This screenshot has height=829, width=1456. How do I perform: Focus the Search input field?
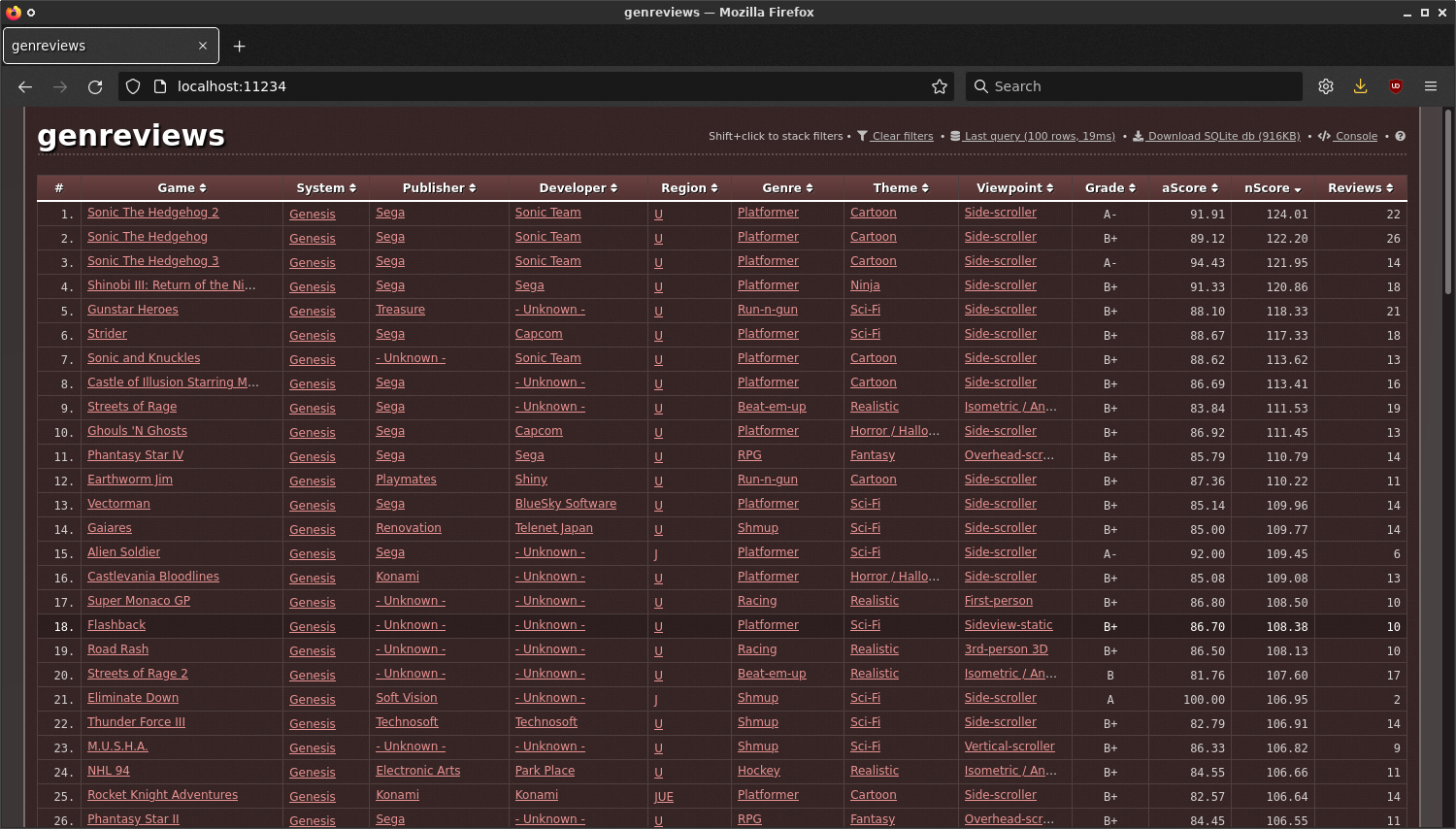[x=1134, y=86]
